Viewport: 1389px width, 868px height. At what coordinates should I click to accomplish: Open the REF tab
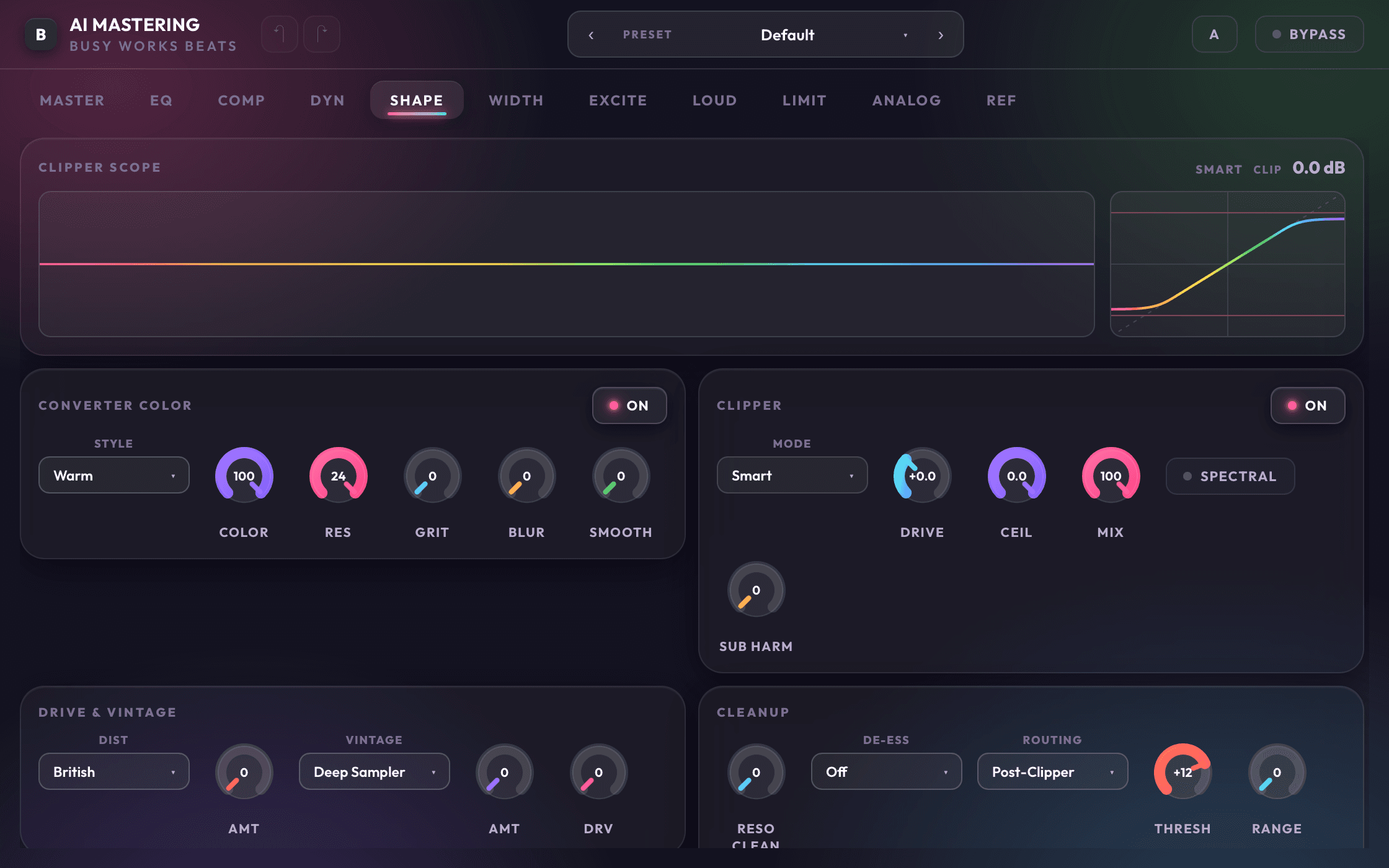pyautogui.click(x=1001, y=100)
